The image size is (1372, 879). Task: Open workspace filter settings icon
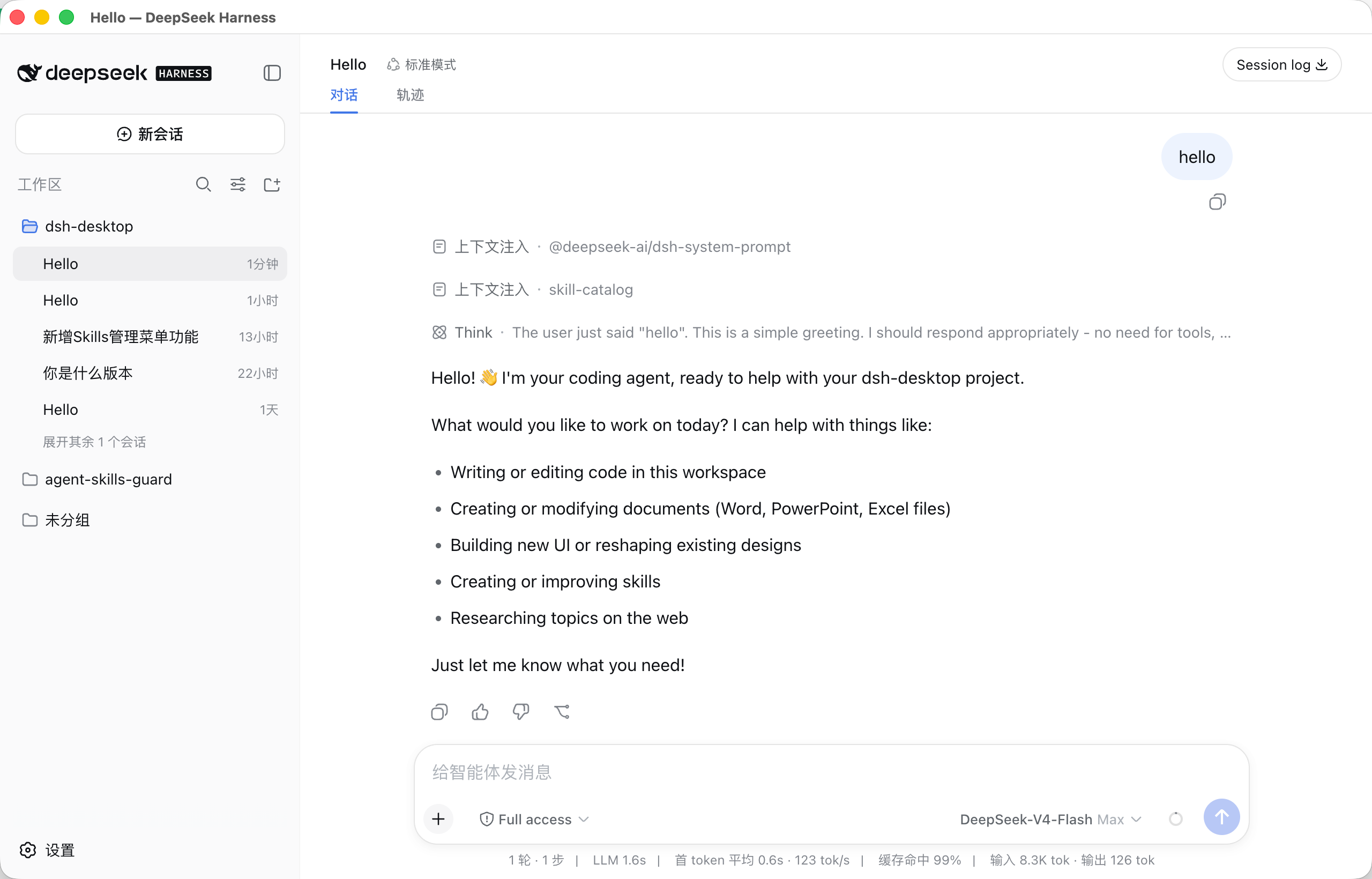point(238,184)
